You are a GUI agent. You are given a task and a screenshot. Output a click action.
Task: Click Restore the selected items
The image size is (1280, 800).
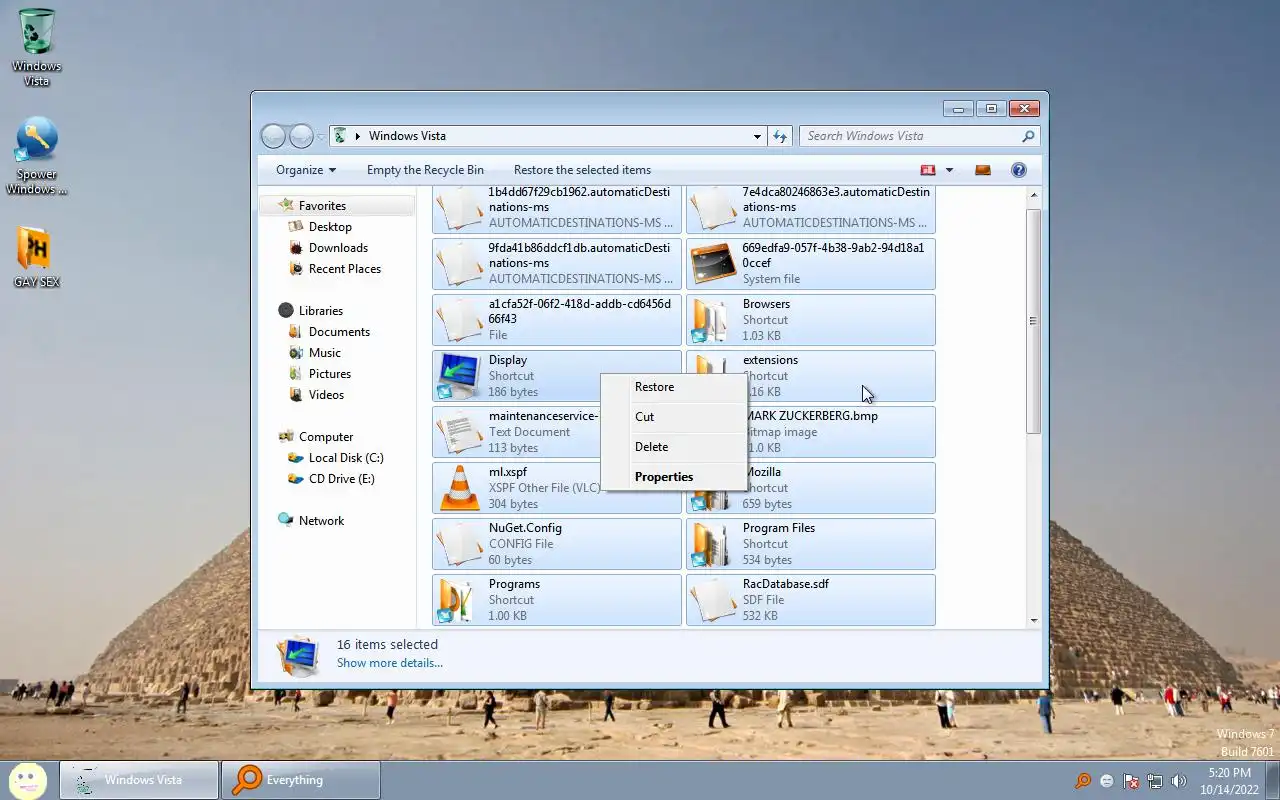582,170
